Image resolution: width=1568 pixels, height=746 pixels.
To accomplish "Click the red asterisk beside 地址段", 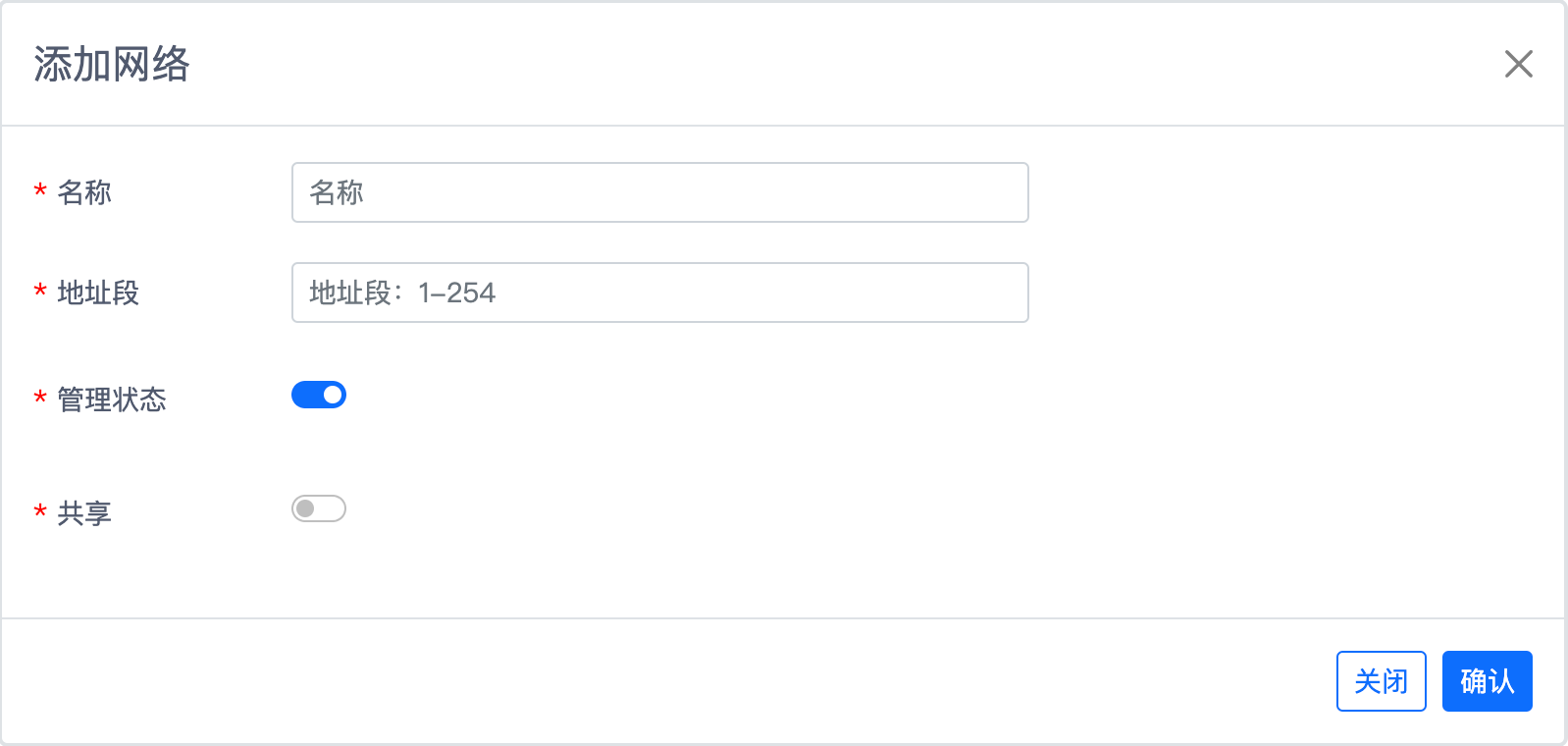I will pyautogui.click(x=40, y=292).
